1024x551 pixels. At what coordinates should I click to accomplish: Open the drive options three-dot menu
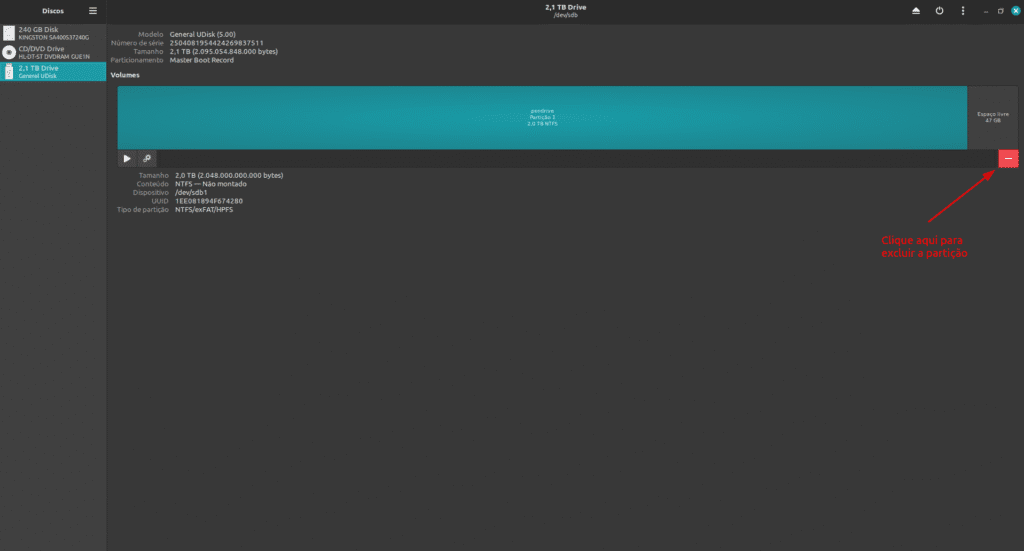tap(963, 11)
